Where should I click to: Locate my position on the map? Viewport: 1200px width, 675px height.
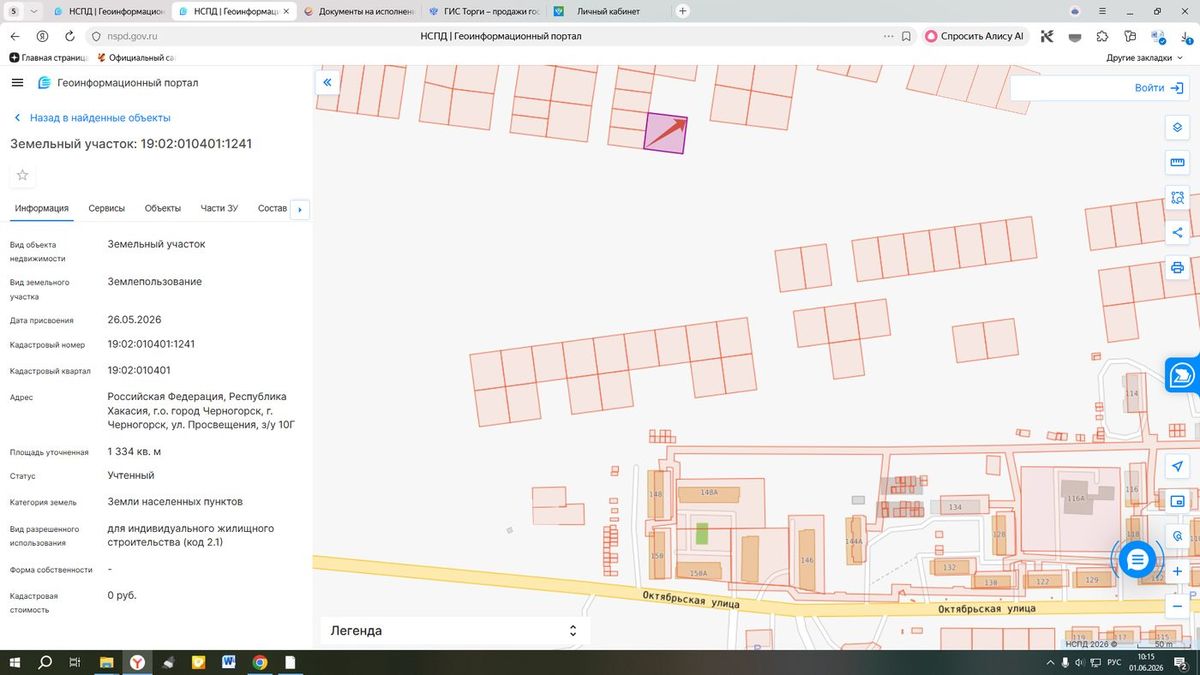1177,466
